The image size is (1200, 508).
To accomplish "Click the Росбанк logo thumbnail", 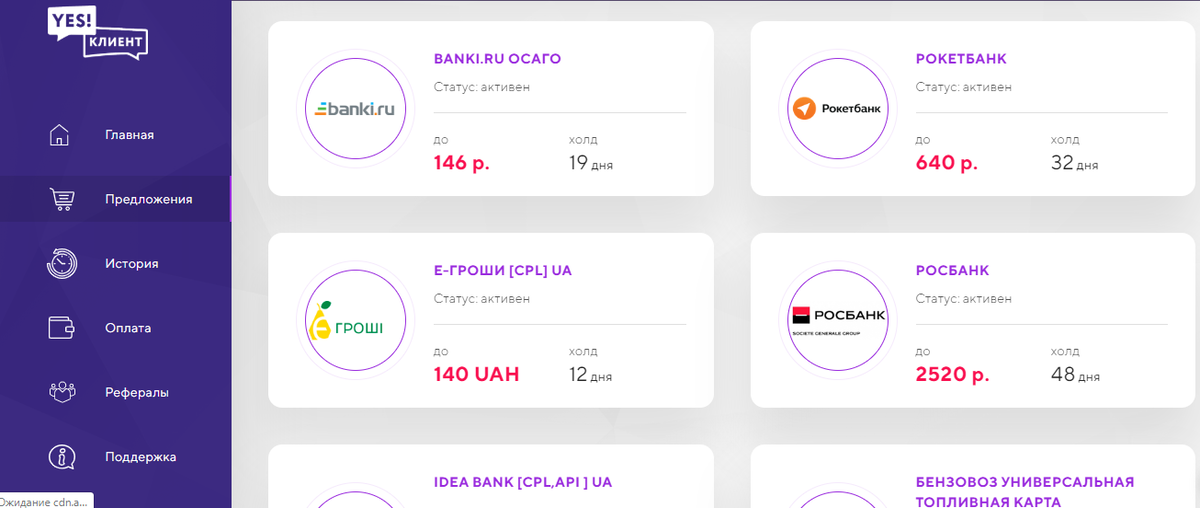I will (x=839, y=320).
